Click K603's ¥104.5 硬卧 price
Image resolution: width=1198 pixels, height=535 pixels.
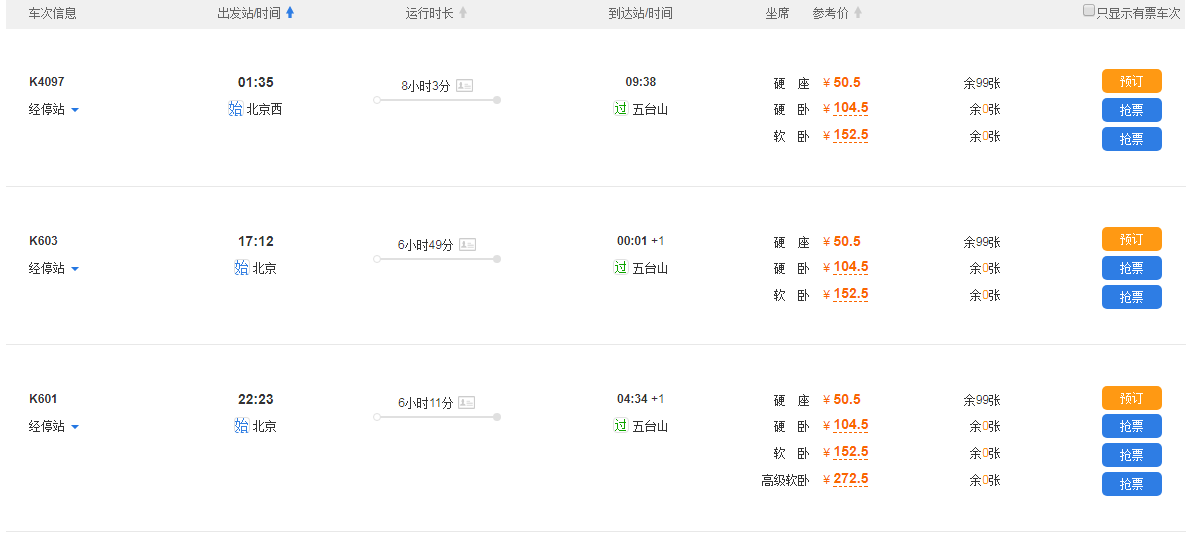pos(850,268)
